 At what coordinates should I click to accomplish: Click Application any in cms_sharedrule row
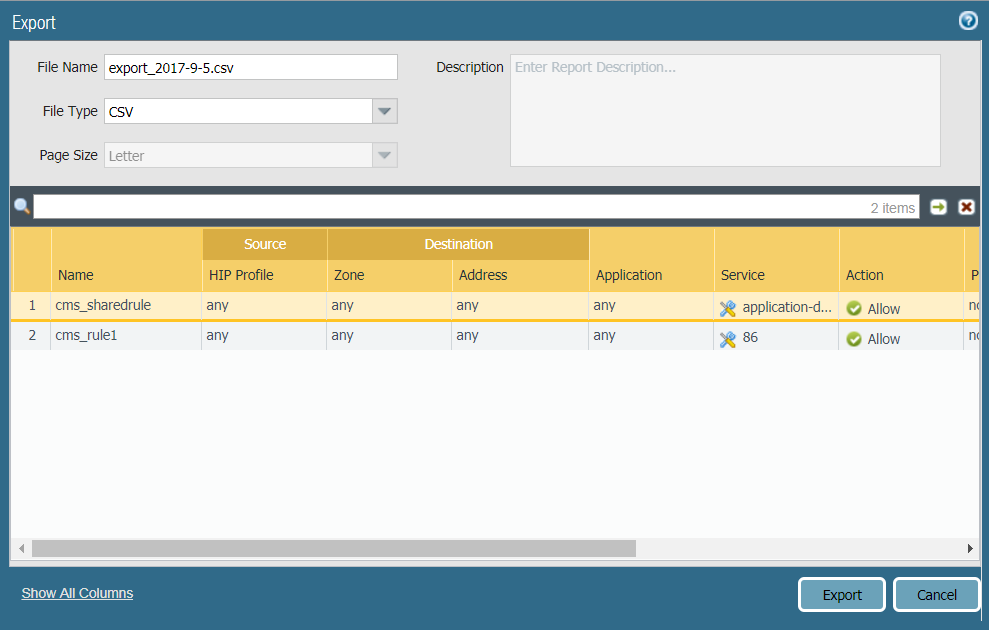click(604, 306)
